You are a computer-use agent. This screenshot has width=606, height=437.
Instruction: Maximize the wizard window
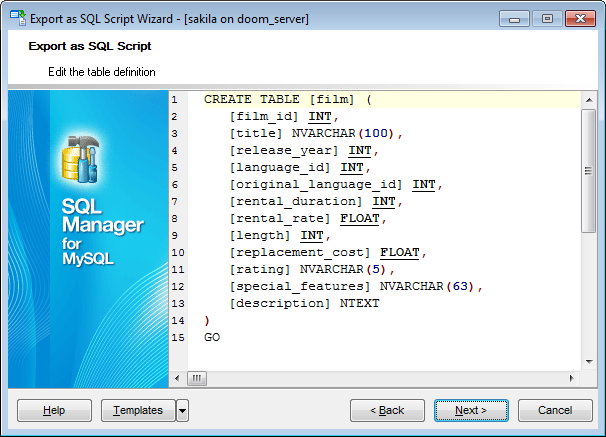coord(548,18)
